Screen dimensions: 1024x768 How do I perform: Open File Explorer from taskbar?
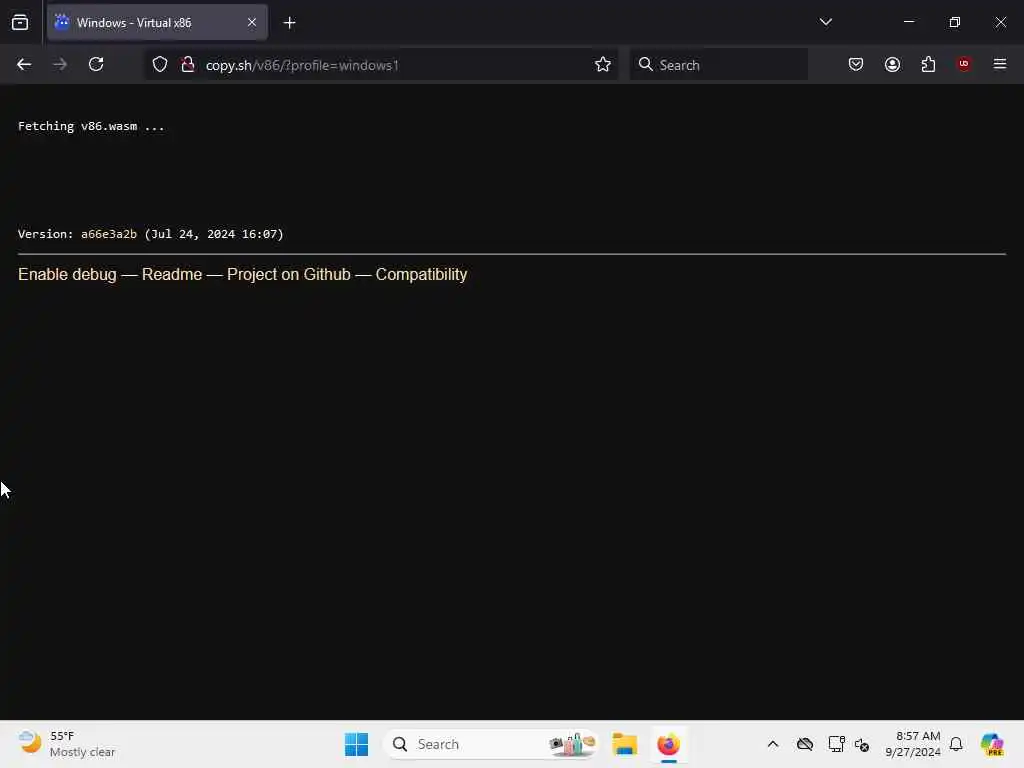(625, 744)
